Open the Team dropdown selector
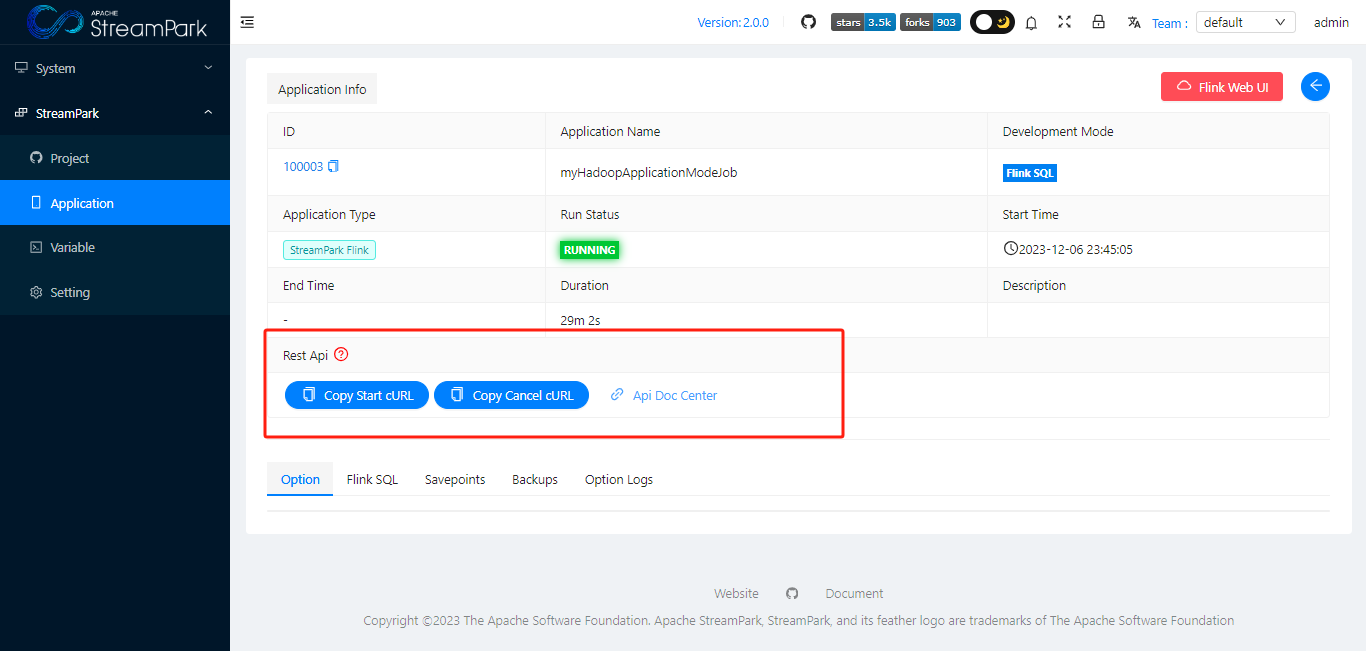The image size is (1366, 651). coord(1245,21)
